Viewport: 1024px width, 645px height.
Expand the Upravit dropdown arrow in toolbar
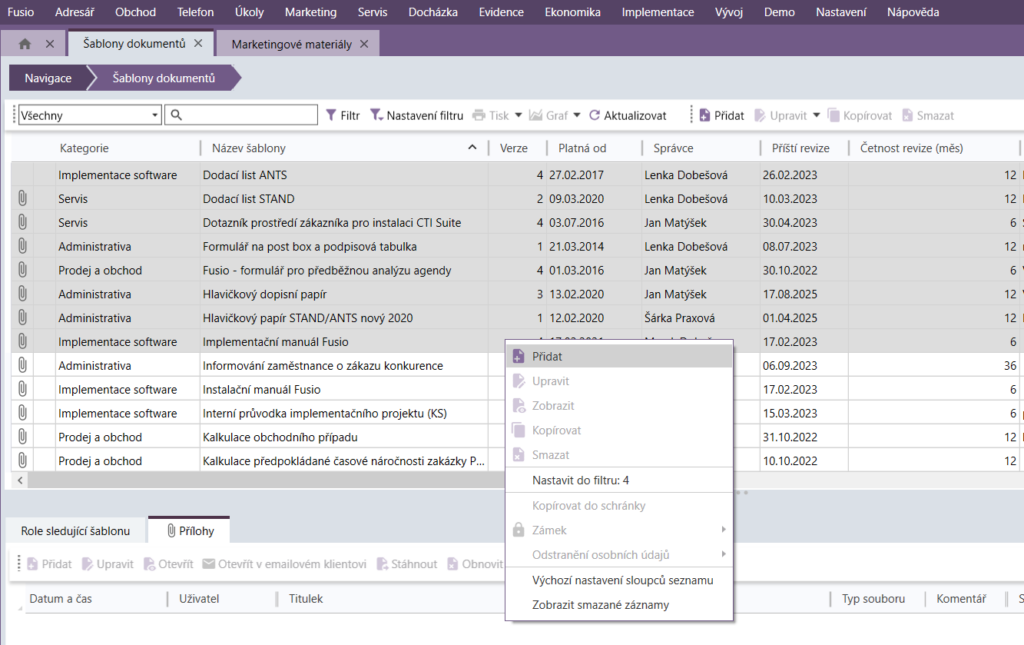pyautogui.click(x=816, y=115)
